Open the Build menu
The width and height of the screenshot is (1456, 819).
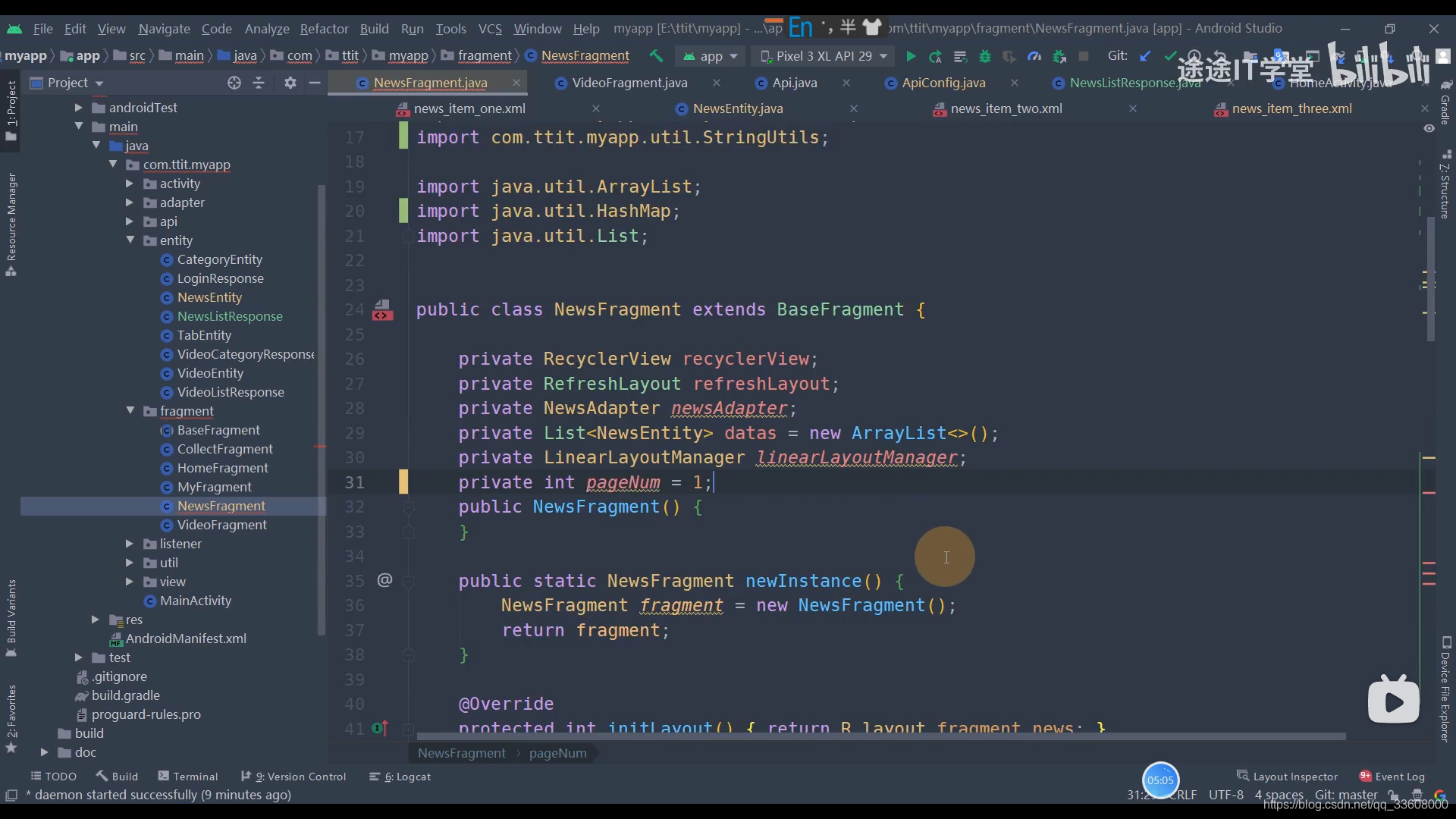pyautogui.click(x=374, y=29)
